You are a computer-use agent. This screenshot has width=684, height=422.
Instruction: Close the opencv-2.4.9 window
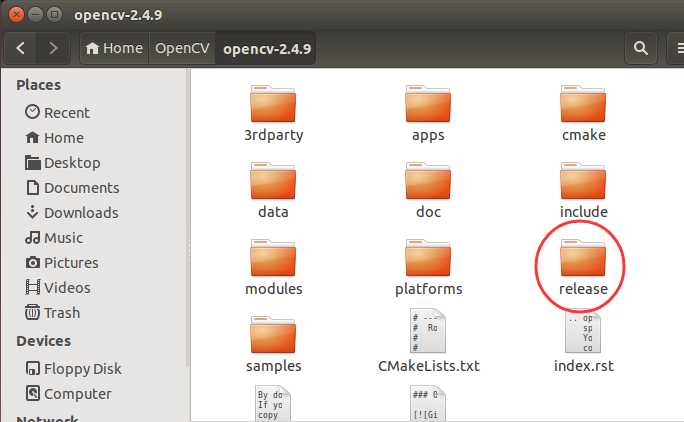16,14
